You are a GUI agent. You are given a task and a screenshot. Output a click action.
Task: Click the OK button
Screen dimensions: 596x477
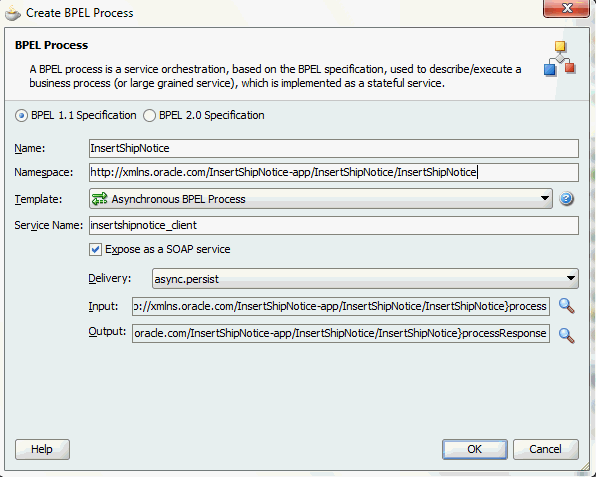point(474,449)
